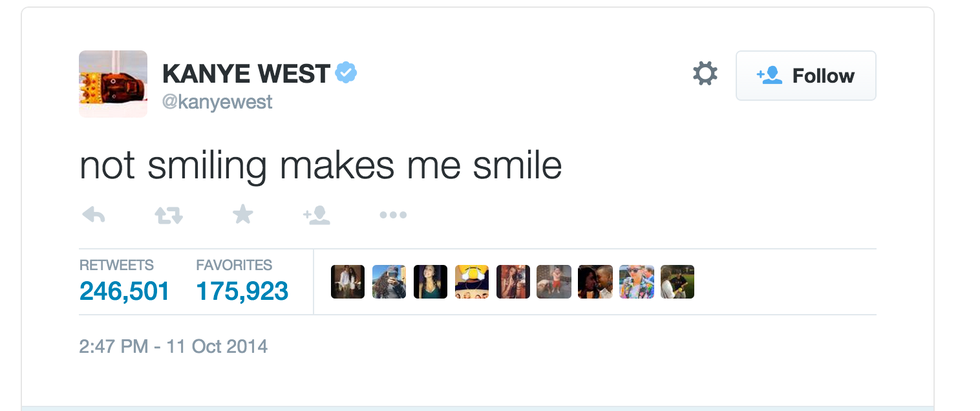The image size is (980, 411).
Task: Click the @kanyewest handle
Action: [217, 102]
